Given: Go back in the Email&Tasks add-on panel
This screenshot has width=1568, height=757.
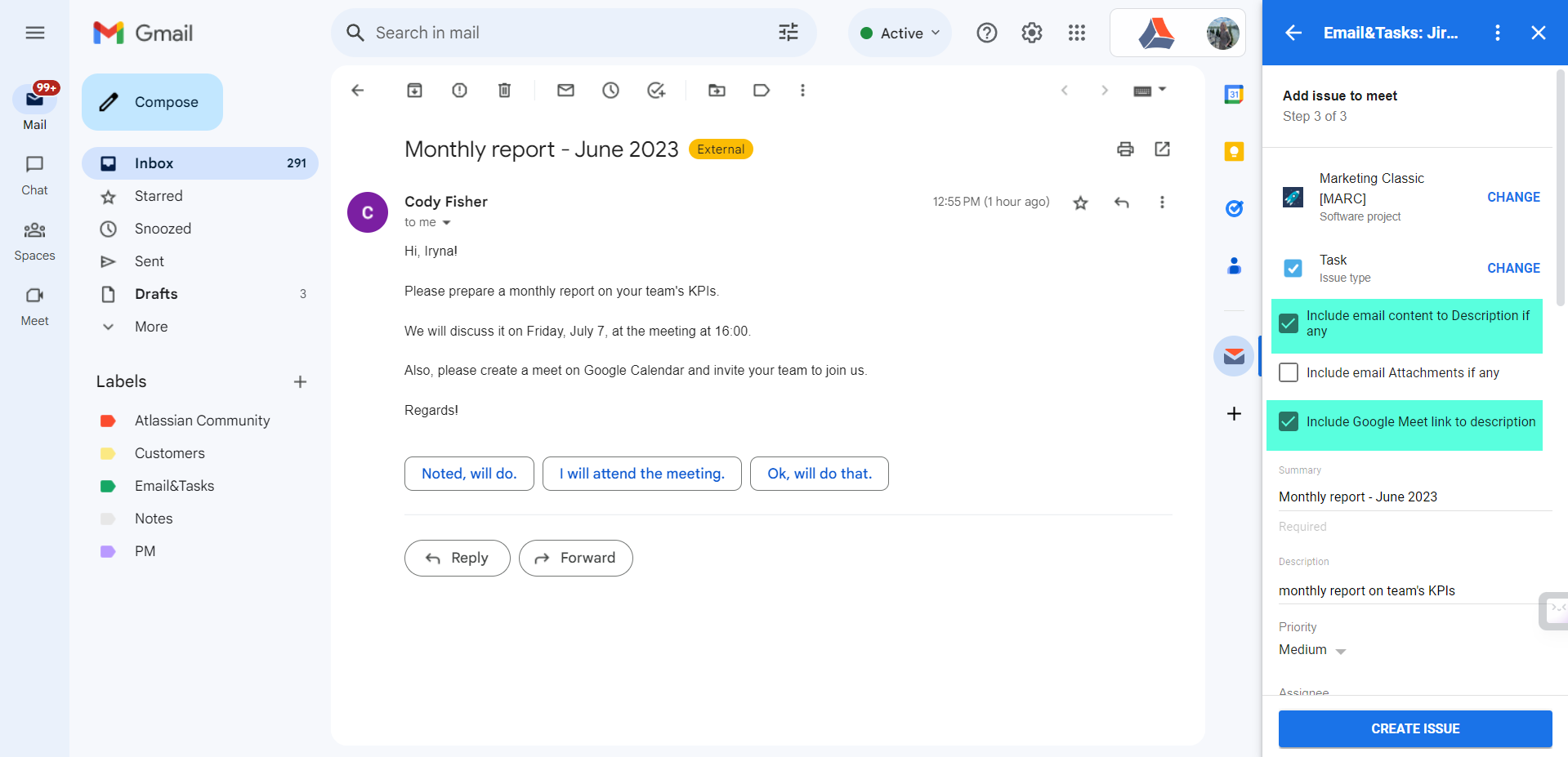Looking at the screenshot, I should [1293, 33].
